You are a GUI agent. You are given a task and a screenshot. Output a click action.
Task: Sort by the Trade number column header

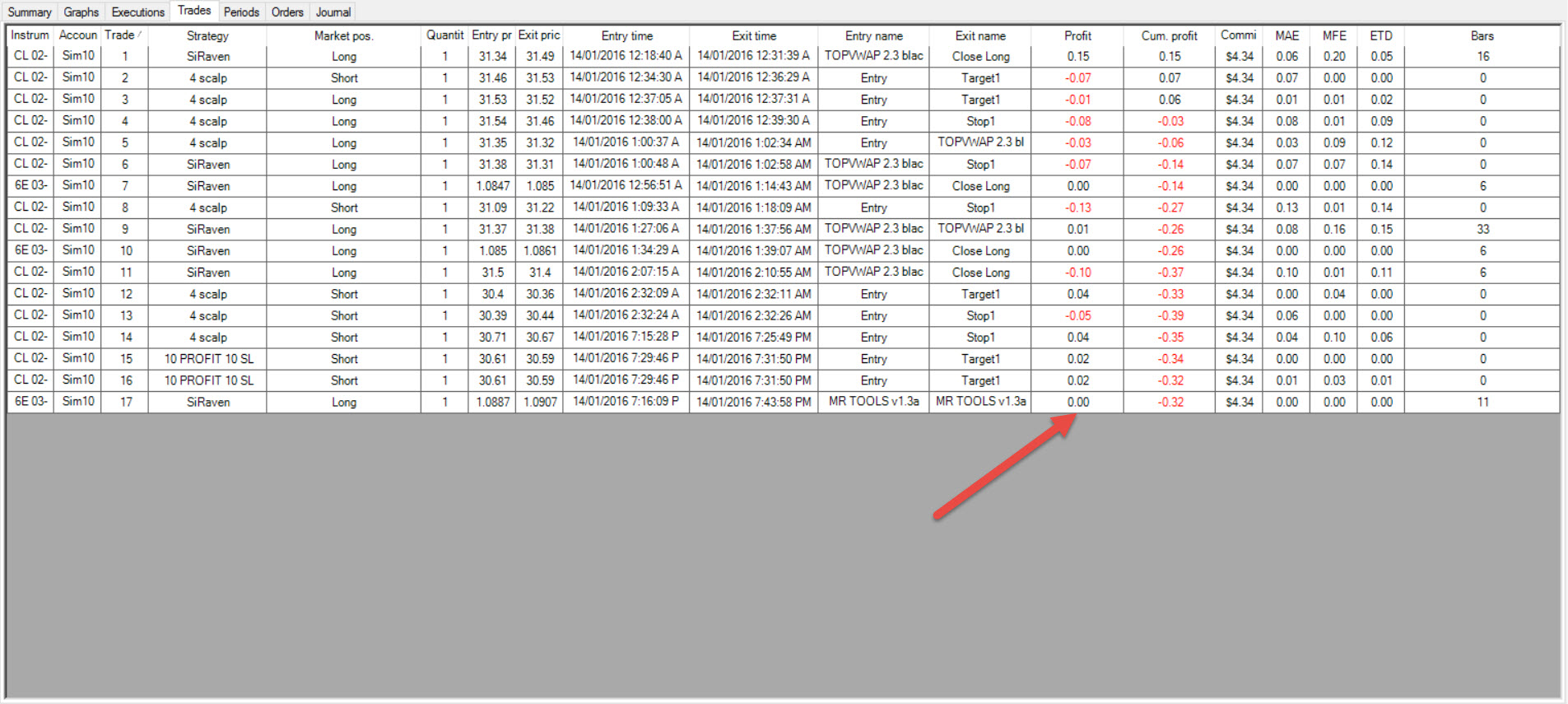123,35
